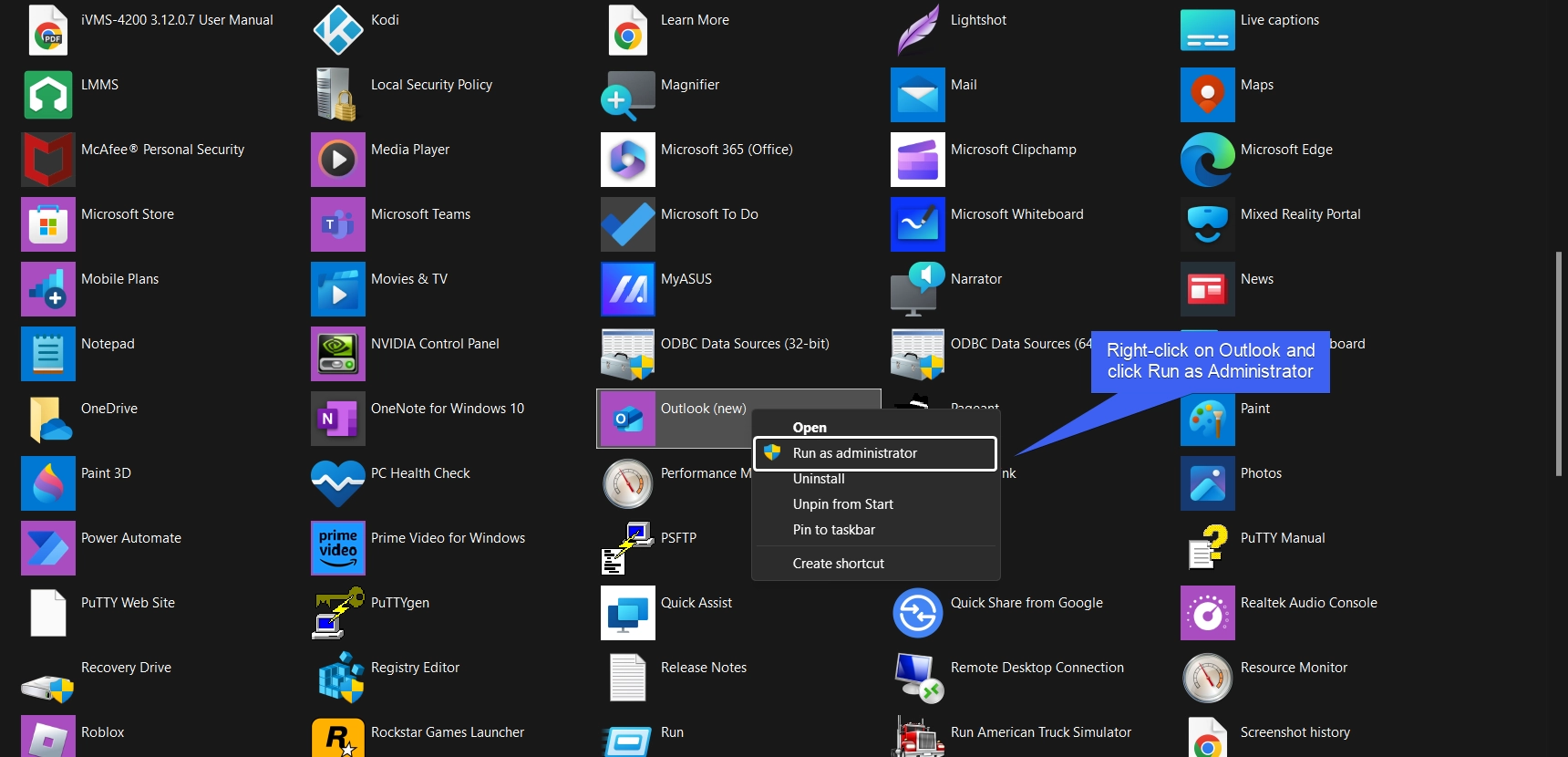Choose Uninstall from the context menu
1568x757 pixels.
pos(819,479)
